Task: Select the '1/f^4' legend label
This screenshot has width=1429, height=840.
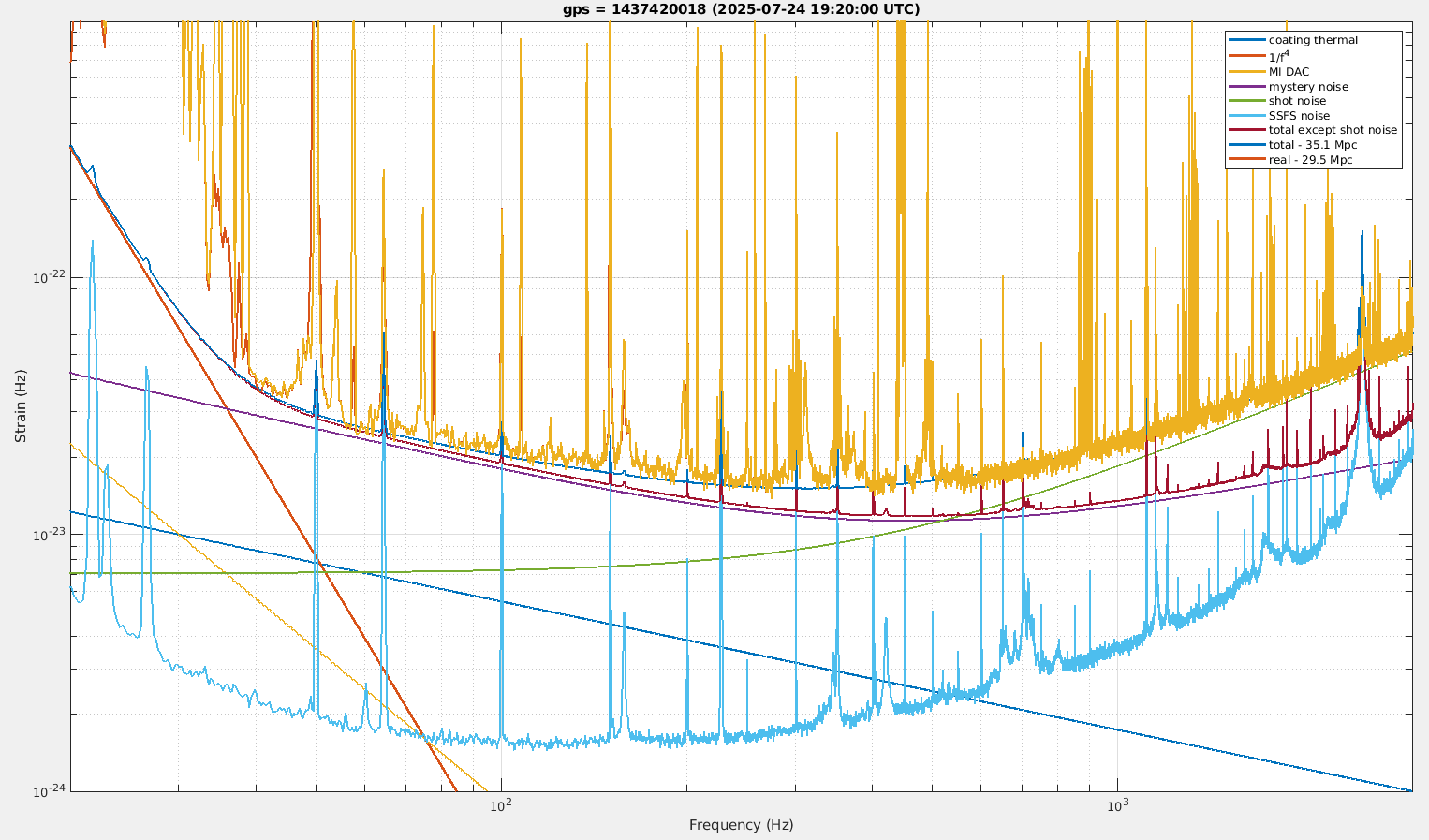Action: point(1279,55)
